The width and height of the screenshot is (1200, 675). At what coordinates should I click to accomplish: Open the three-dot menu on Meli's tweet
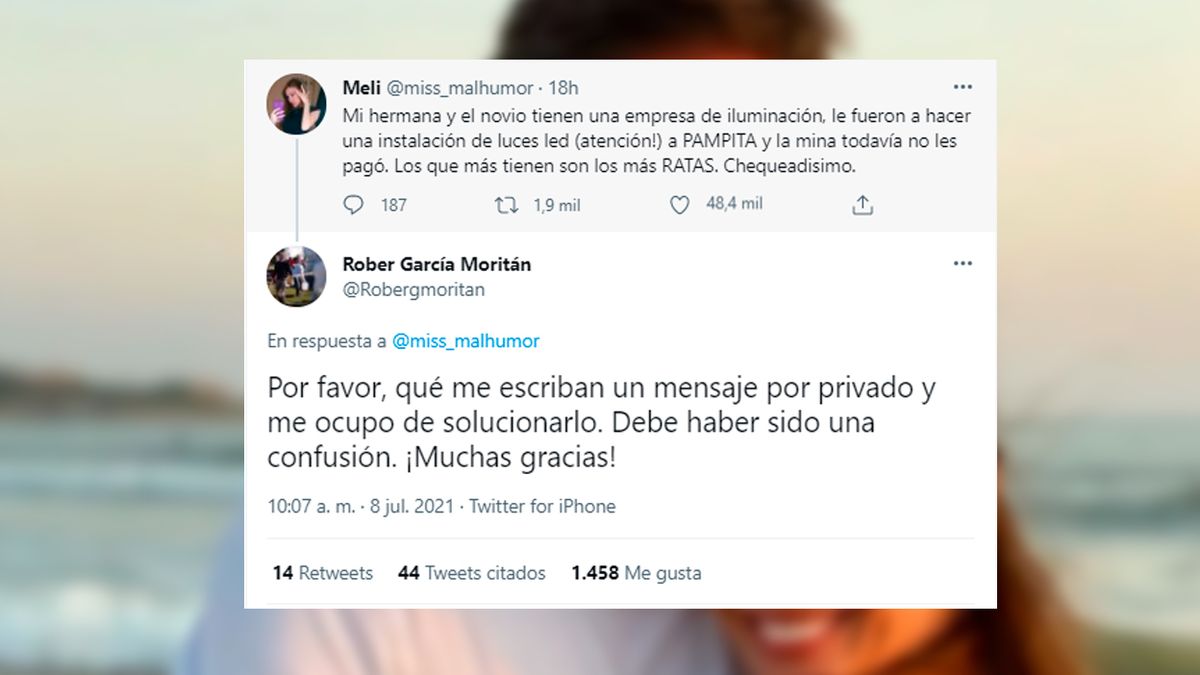coord(962,87)
